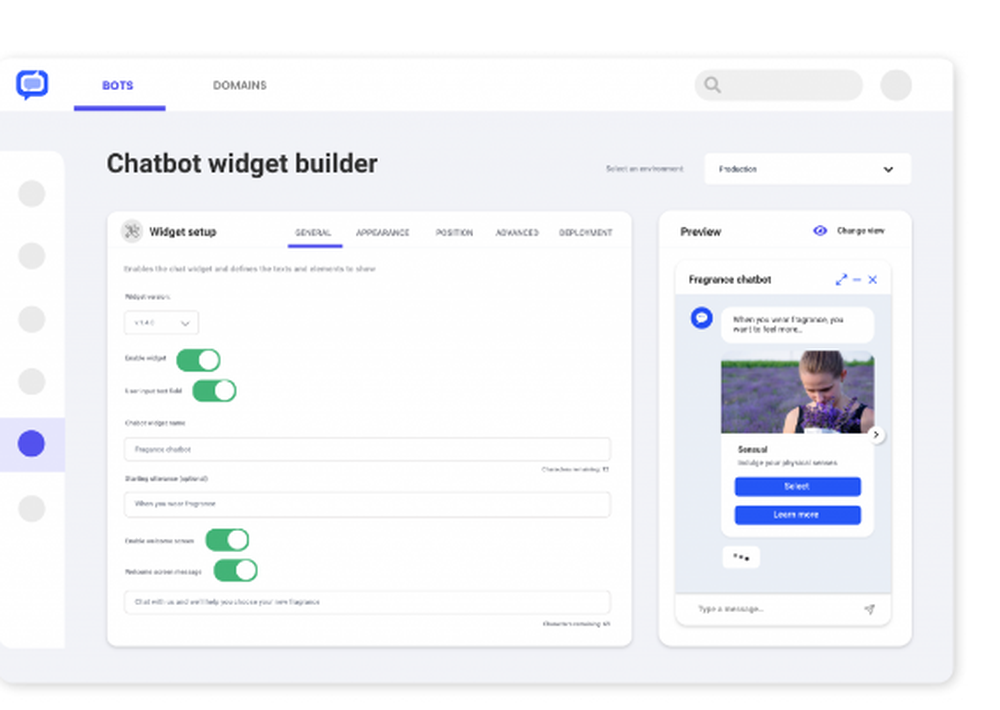Open the BOTS tab
Viewport: 1000px width, 710px height.
pos(118,85)
